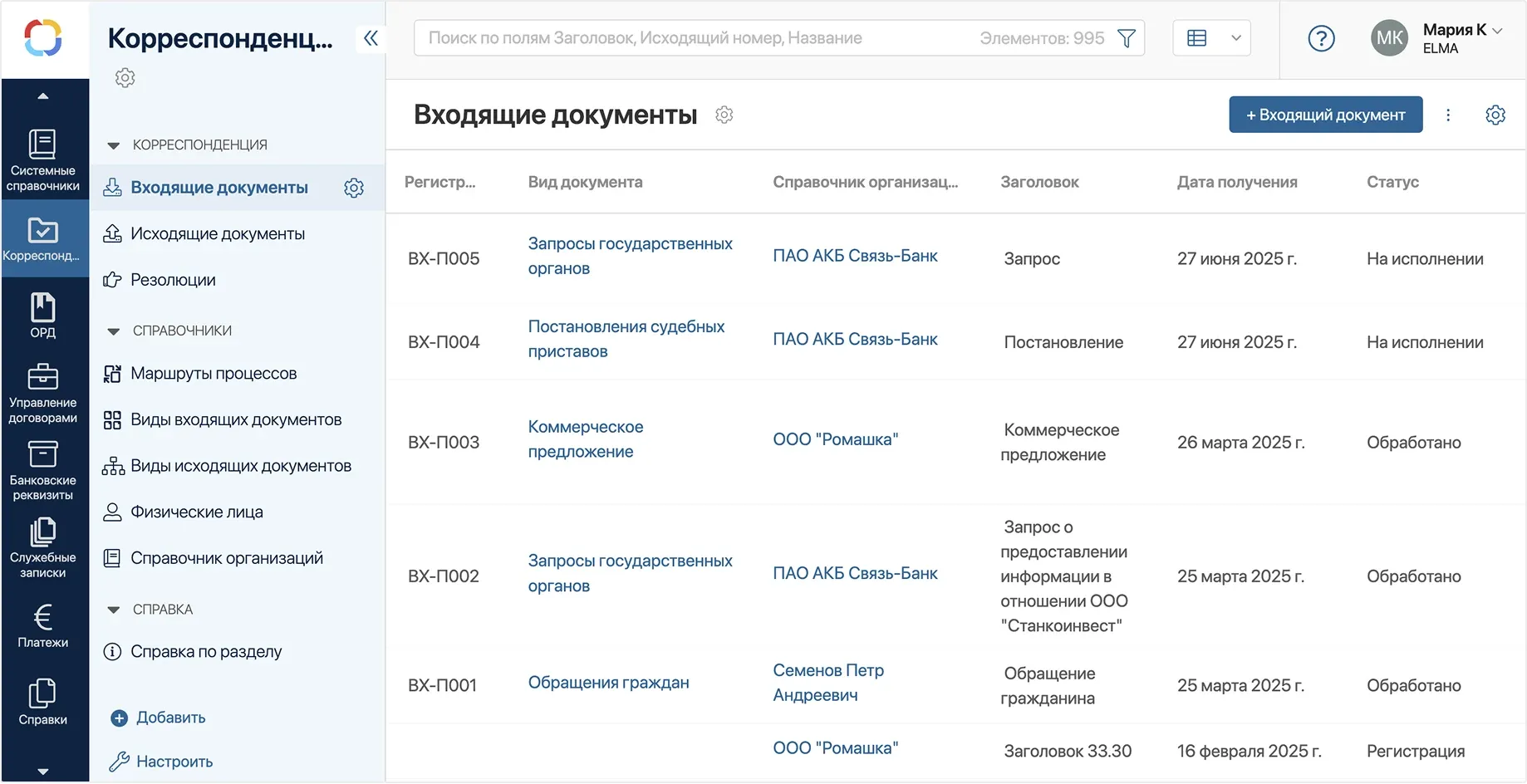Image resolution: width=1527 pixels, height=784 pixels.
Task: Collapse the СПРАВКА section
Action: click(x=114, y=609)
